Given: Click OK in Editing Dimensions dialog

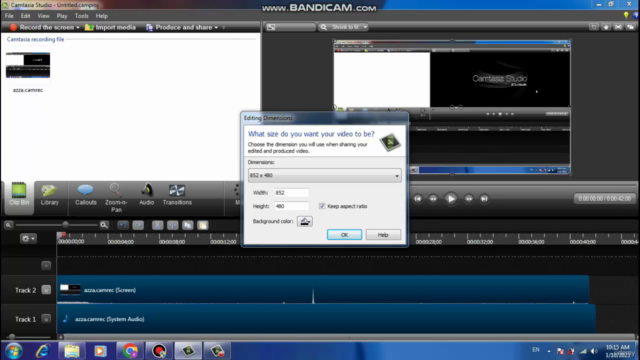Looking at the screenshot, I should pos(344,235).
